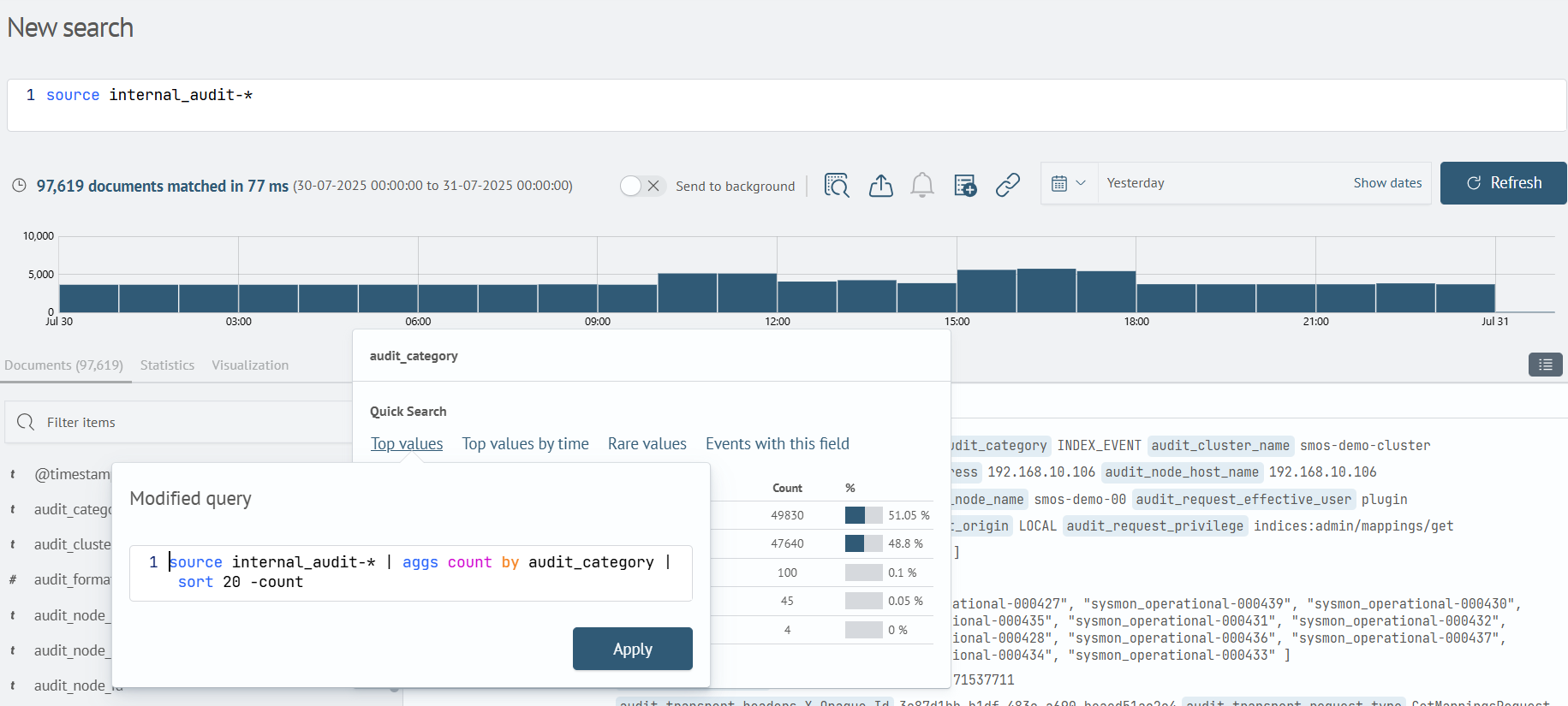Click the clock icon beside documents matched
1568x706 pixels.
coord(19,186)
